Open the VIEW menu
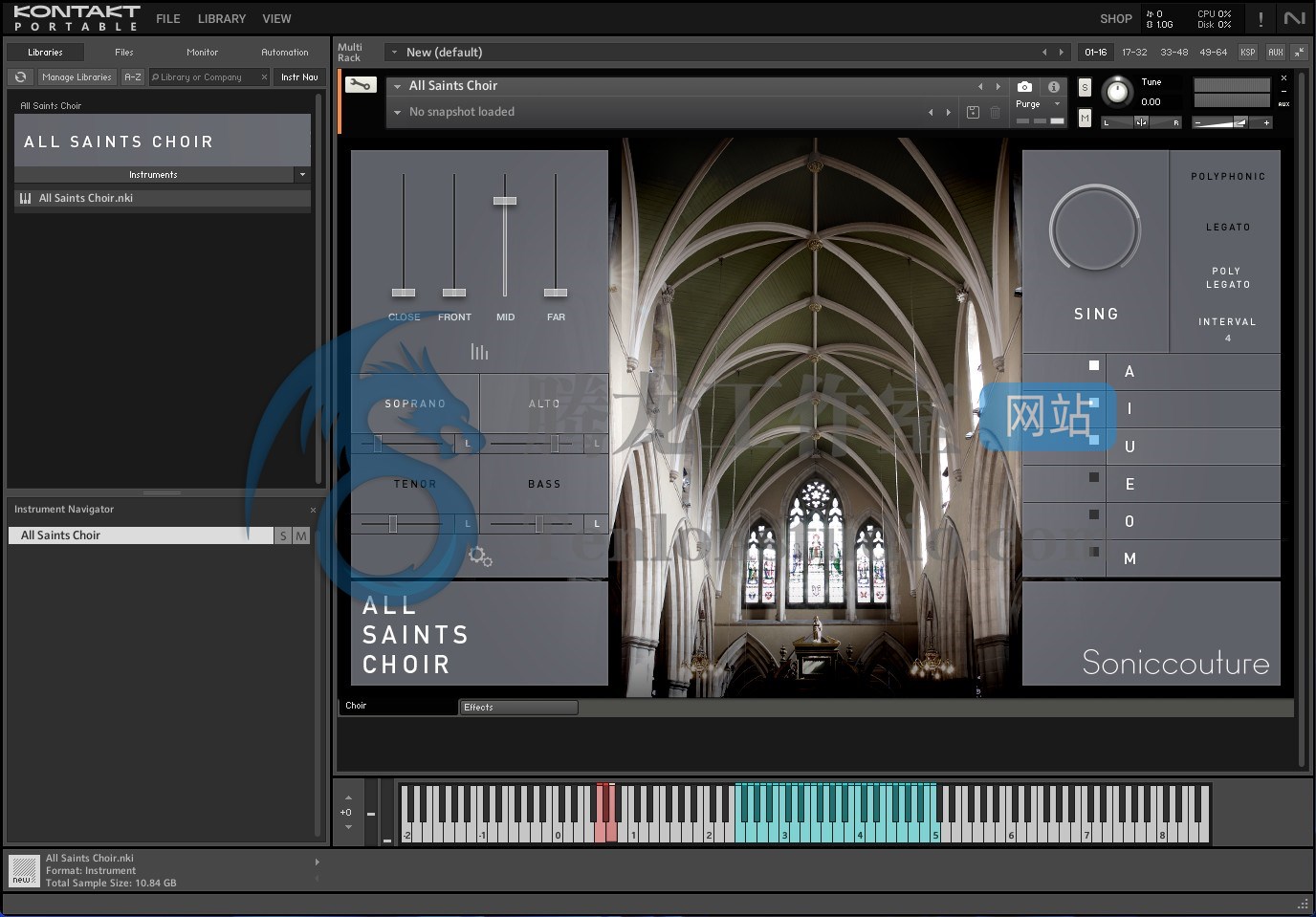This screenshot has width=1316, height=917. tap(277, 19)
